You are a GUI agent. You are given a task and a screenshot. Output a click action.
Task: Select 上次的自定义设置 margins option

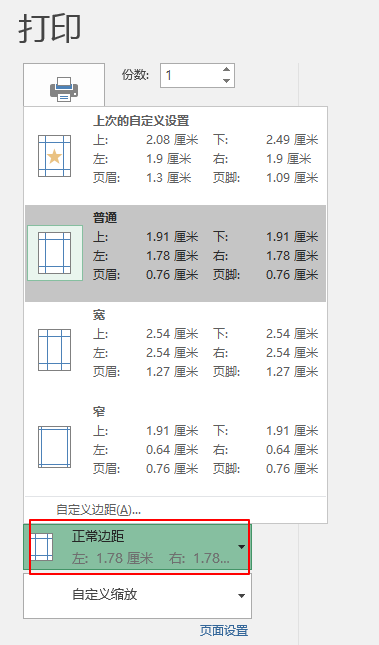click(175, 156)
